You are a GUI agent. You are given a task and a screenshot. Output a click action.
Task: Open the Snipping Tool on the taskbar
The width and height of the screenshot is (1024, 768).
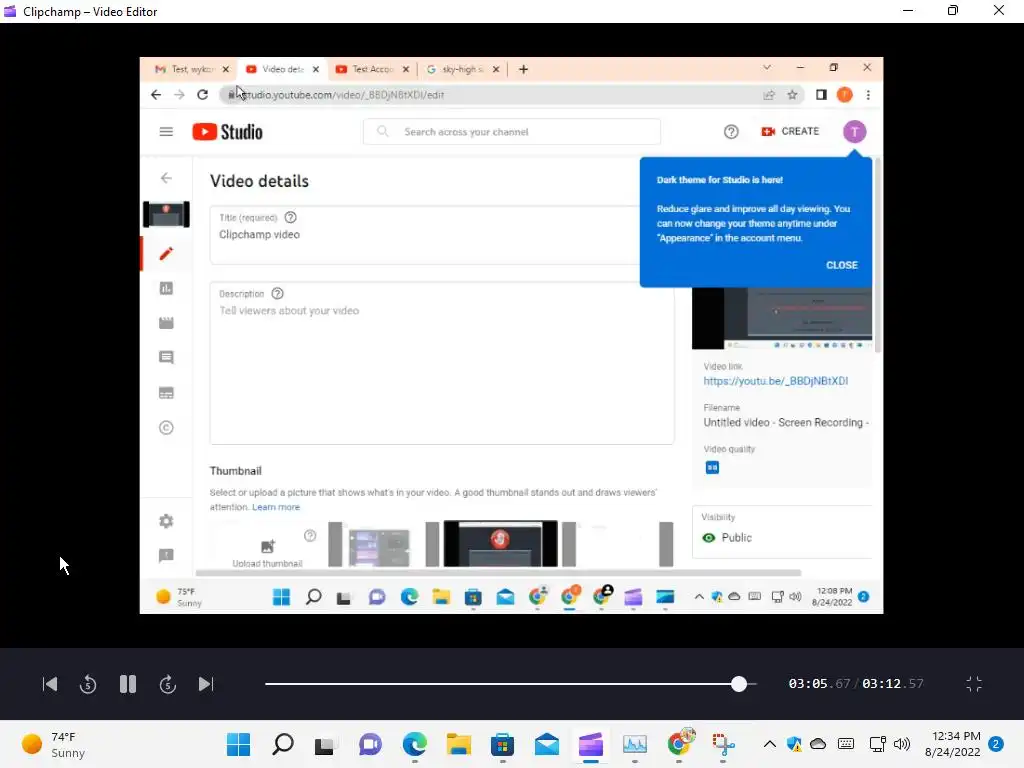point(723,744)
